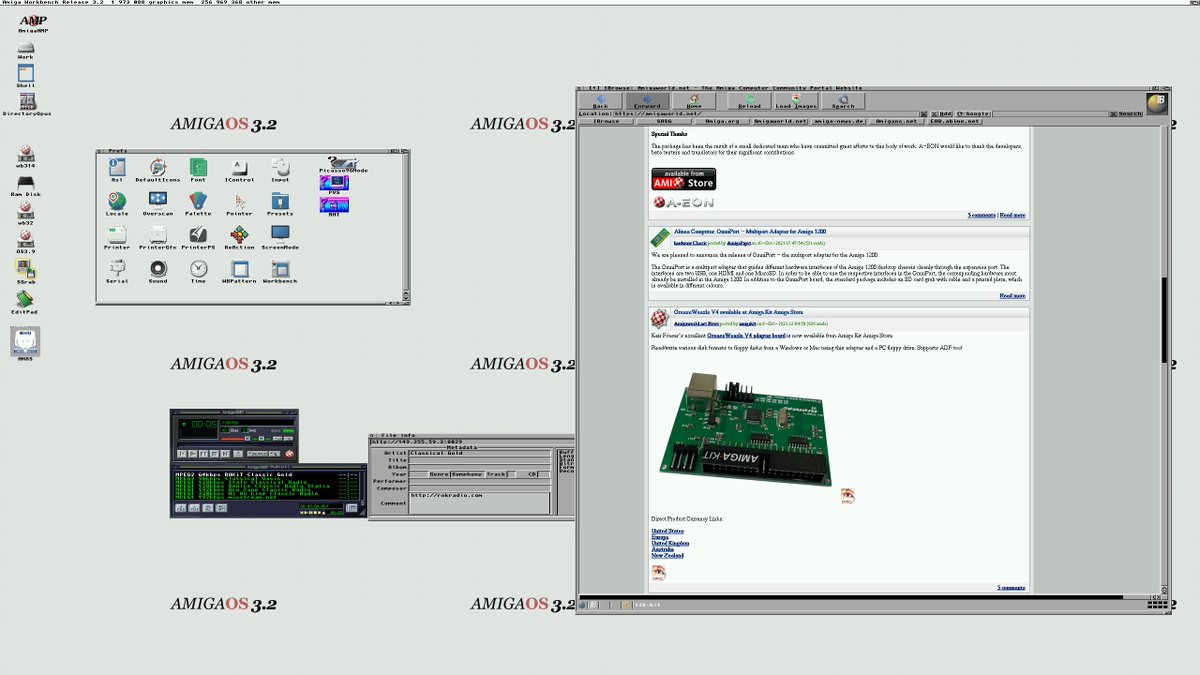Image resolution: width=1200 pixels, height=675 pixels.
Task: Click the Google search engine selector
Action: tap(975, 114)
